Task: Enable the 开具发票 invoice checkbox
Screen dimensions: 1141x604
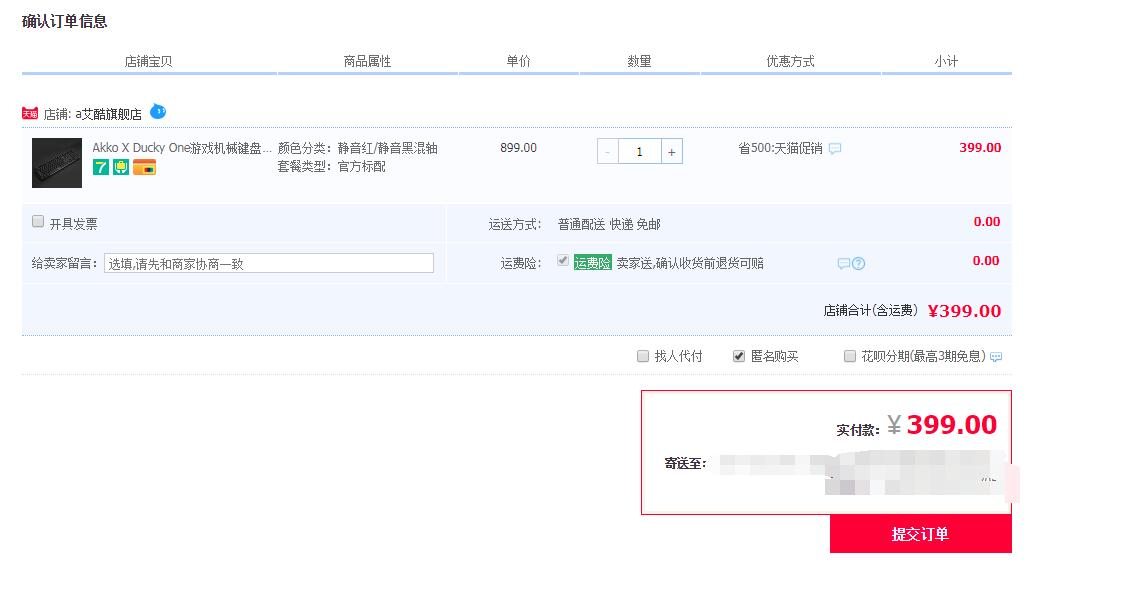Action: [x=38, y=221]
